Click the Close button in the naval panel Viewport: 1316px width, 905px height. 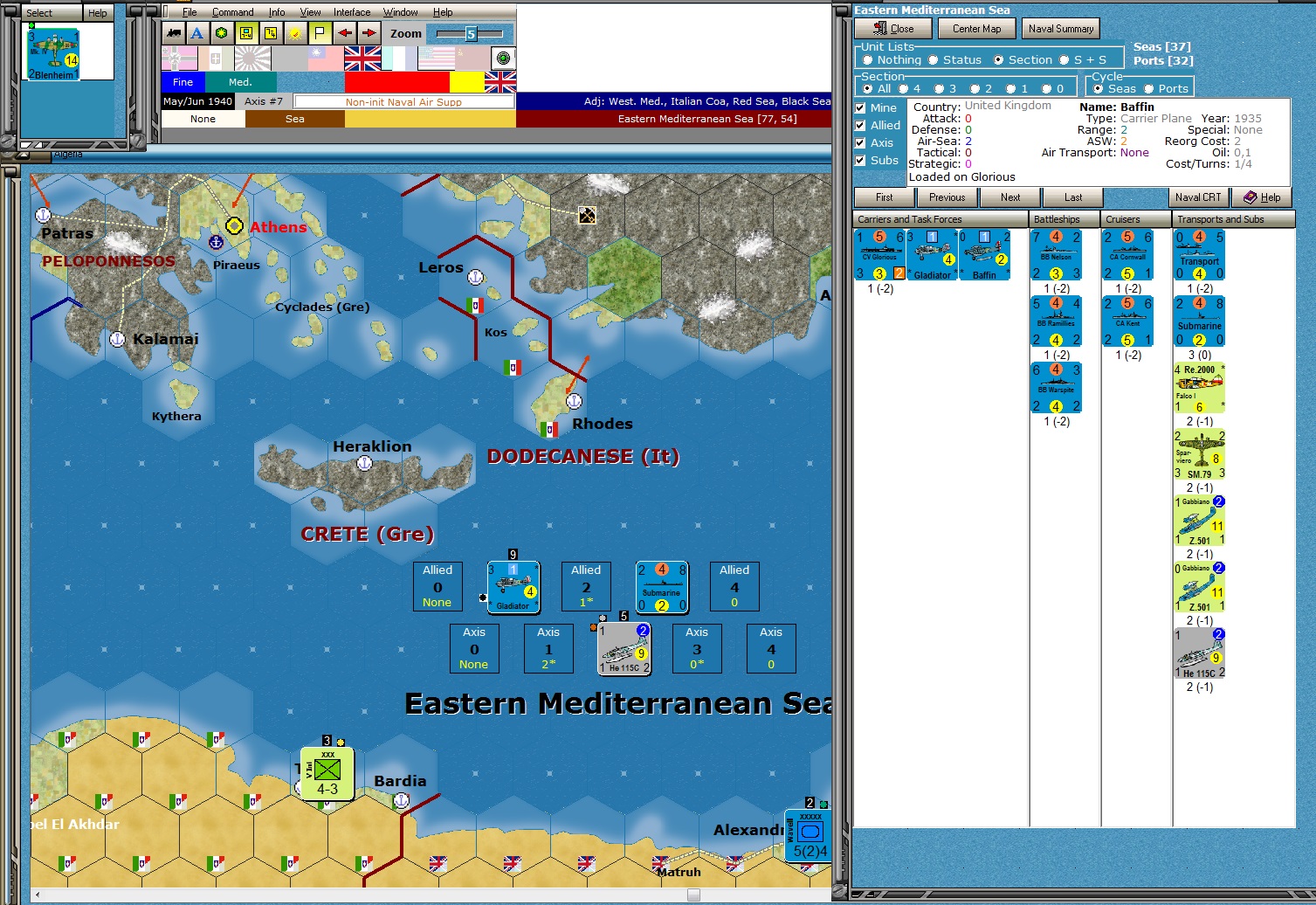pos(892,29)
